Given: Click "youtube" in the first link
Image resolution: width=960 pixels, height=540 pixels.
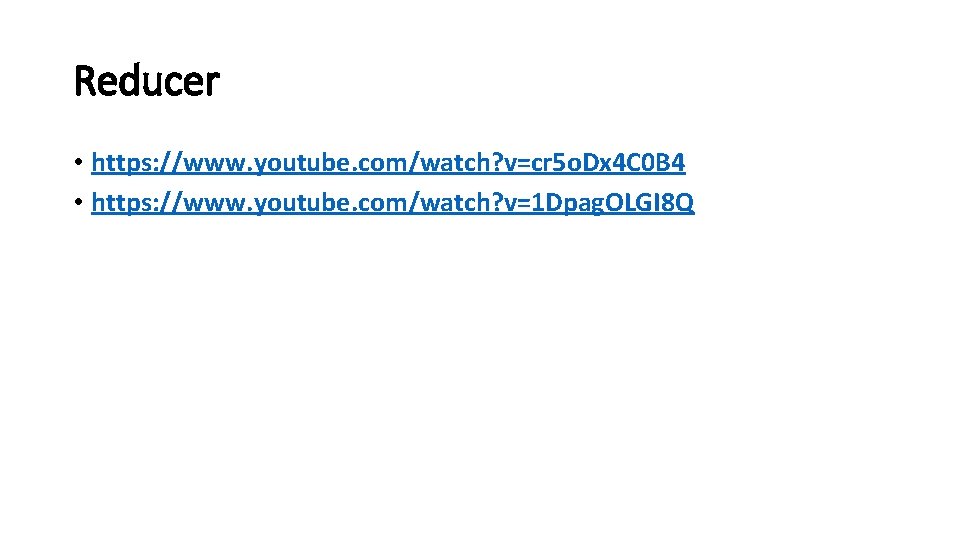Looking at the screenshot, I should [x=302, y=163].
